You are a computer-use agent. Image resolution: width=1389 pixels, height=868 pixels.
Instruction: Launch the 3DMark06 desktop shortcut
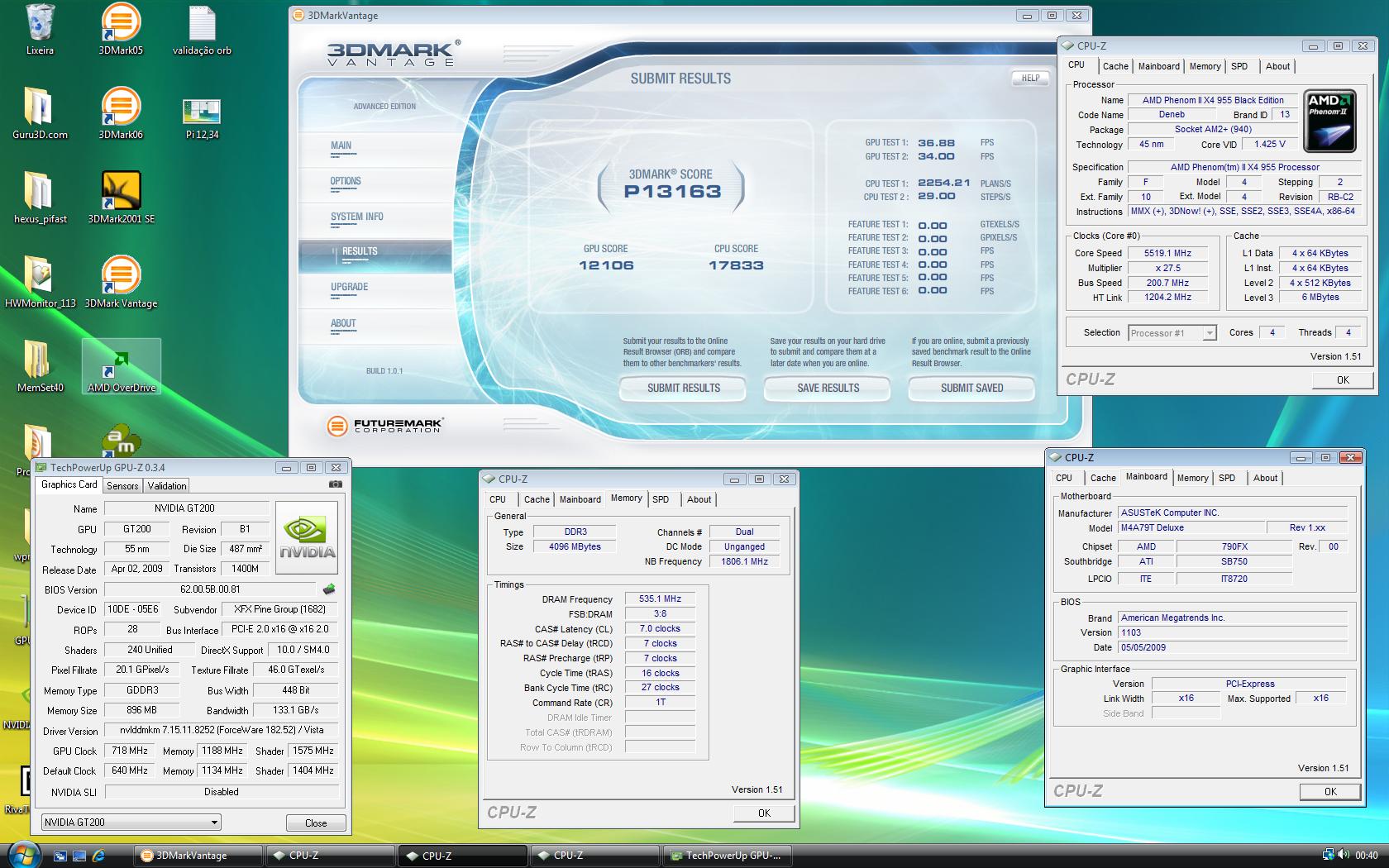(121, 114)
